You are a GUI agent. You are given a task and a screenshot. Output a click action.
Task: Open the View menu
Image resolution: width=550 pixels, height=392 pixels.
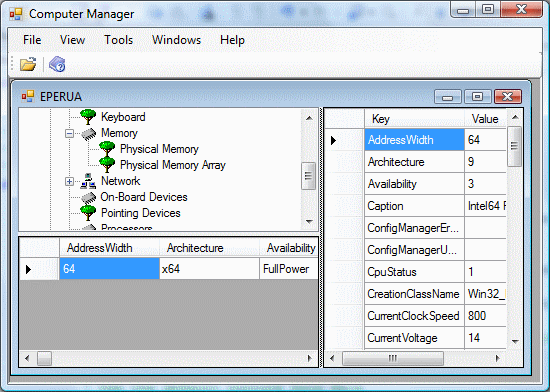coord(72,40)
